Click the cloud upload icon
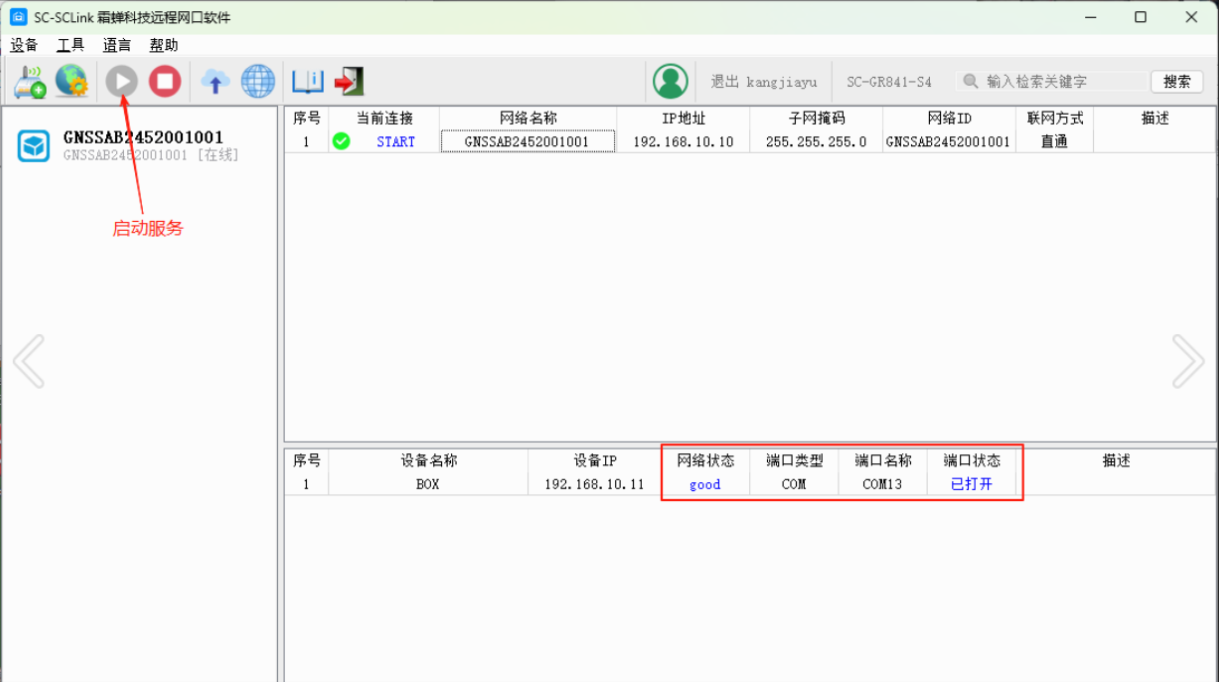 [x=215, y=81]
